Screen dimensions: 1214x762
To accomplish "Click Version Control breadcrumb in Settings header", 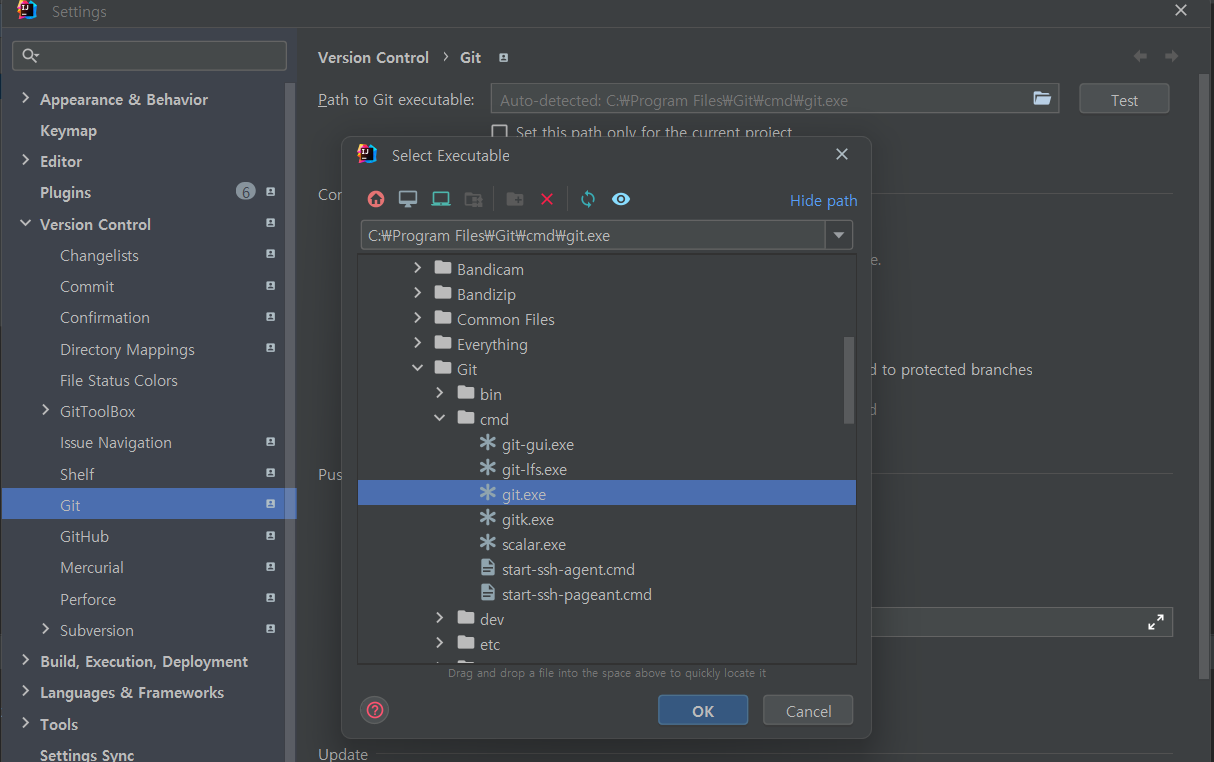I will (x=373, y=57).
